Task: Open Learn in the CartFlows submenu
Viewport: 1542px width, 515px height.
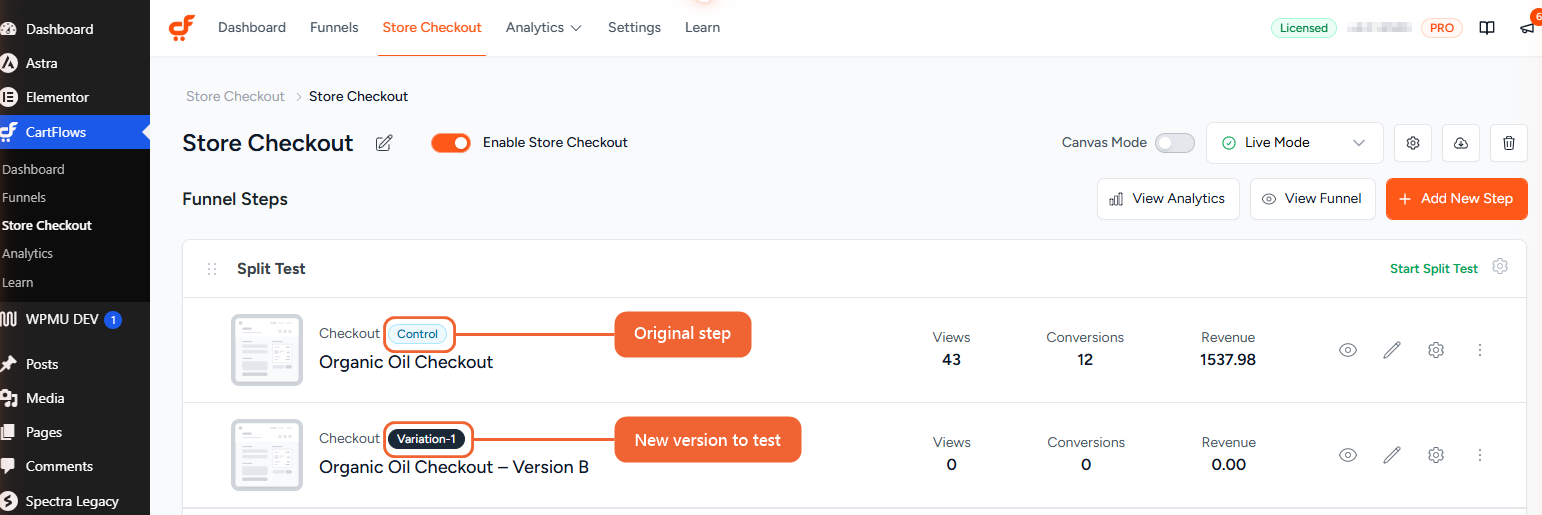Action: [17, 282]
